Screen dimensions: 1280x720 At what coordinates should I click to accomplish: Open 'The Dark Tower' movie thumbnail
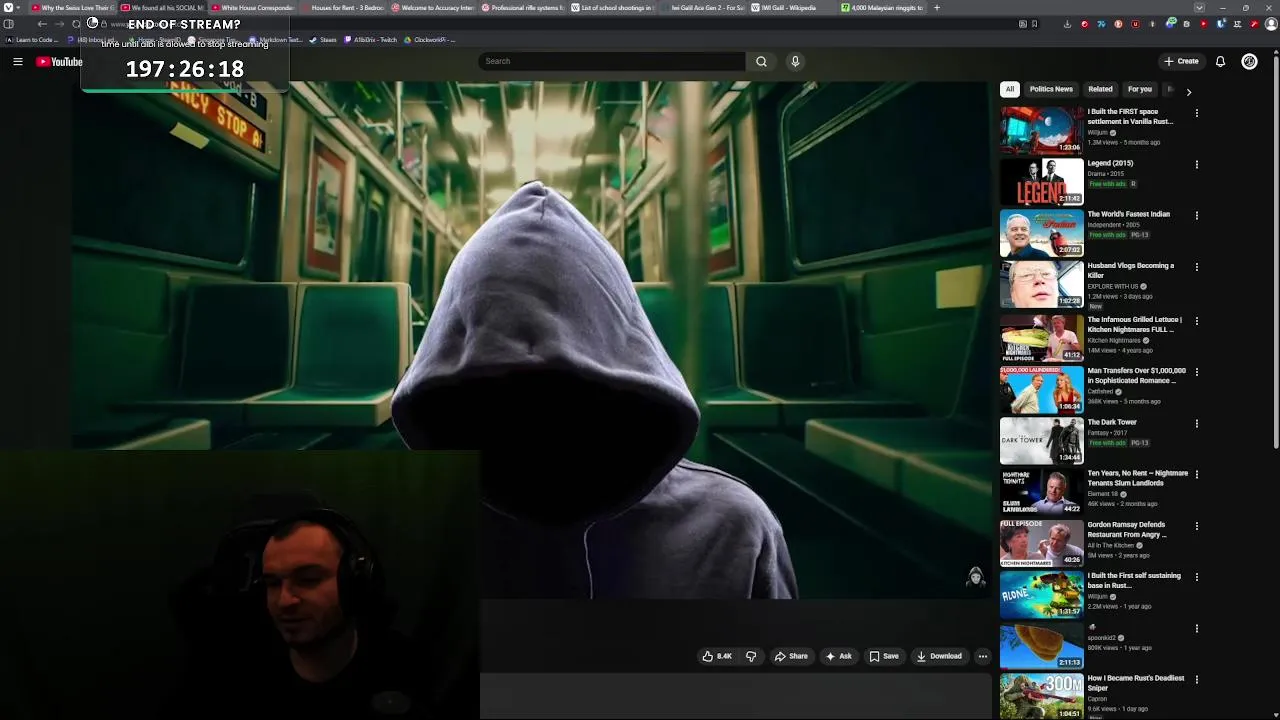[x=1042, y=441]
